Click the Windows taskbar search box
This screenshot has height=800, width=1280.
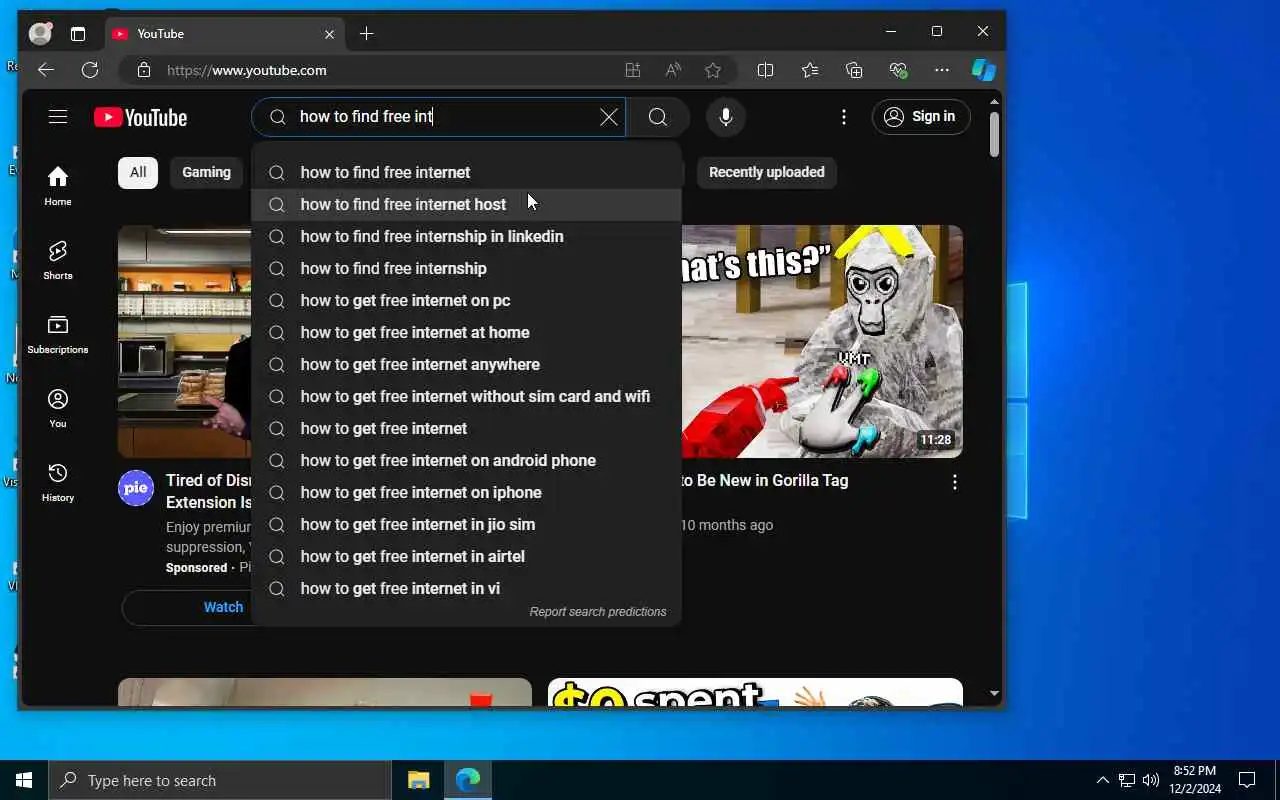point(220,780)
